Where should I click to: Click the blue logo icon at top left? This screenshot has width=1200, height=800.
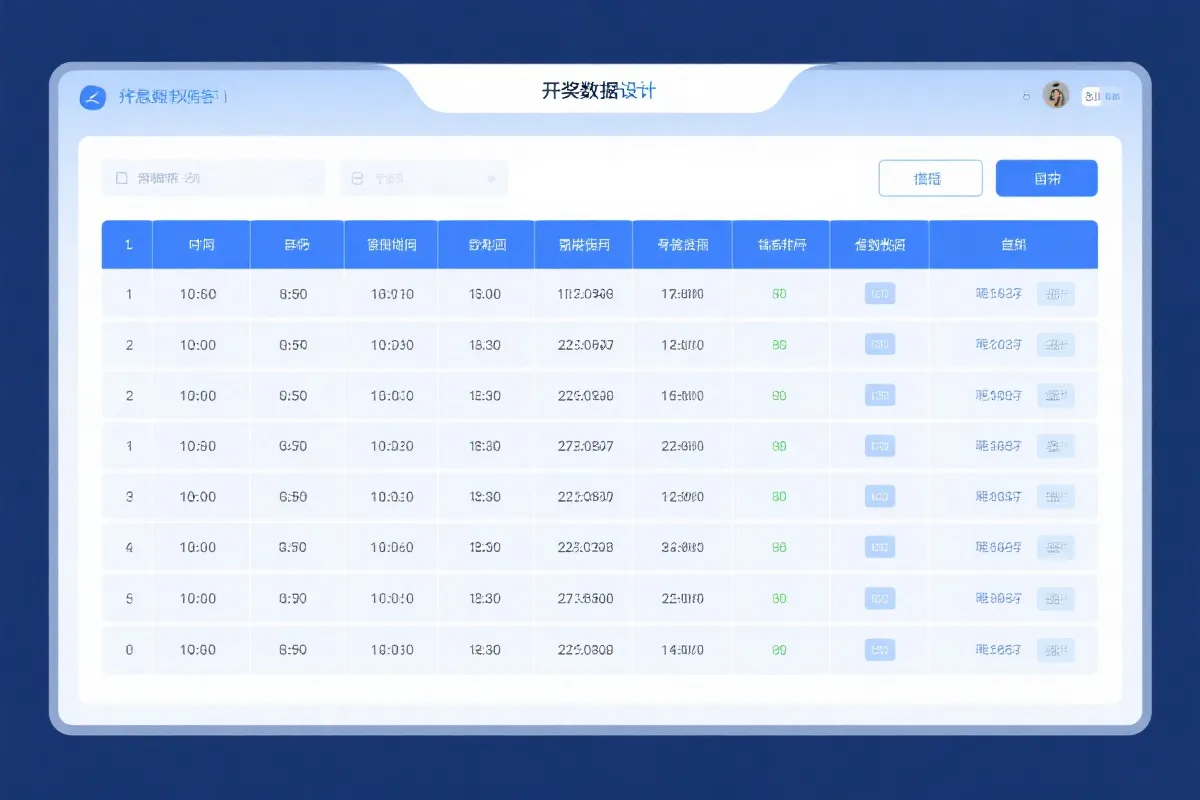click(x=92, y=97)
